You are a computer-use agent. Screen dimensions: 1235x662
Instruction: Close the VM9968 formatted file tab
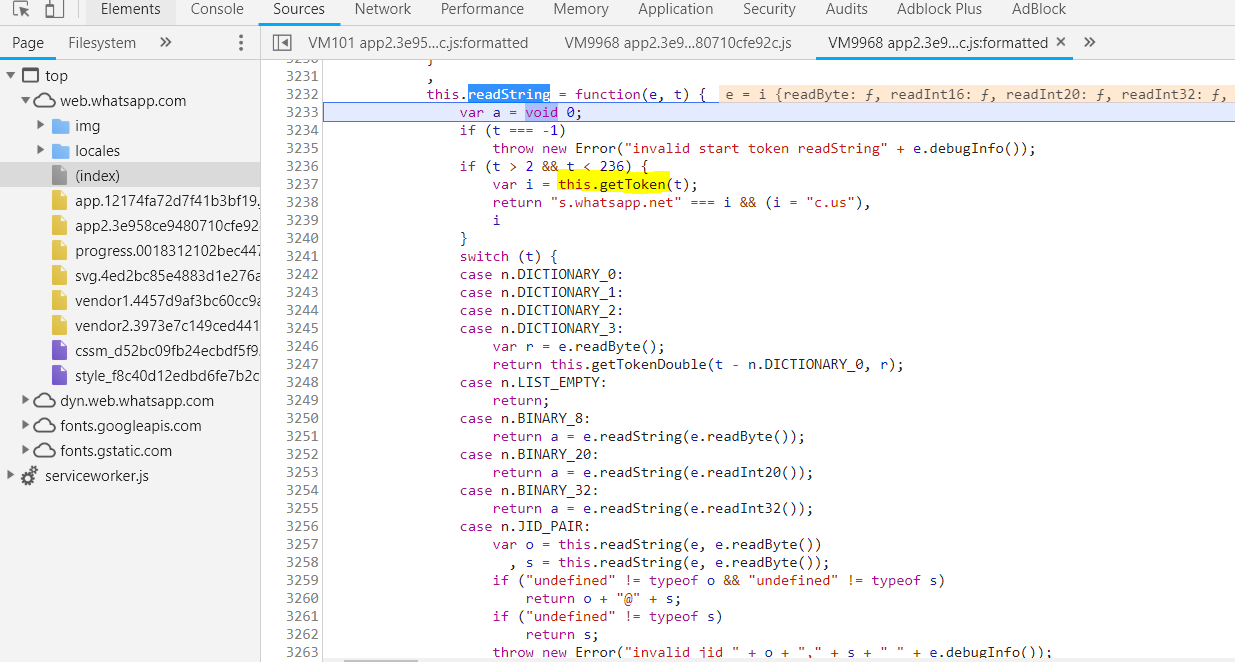click(1061, 42)
